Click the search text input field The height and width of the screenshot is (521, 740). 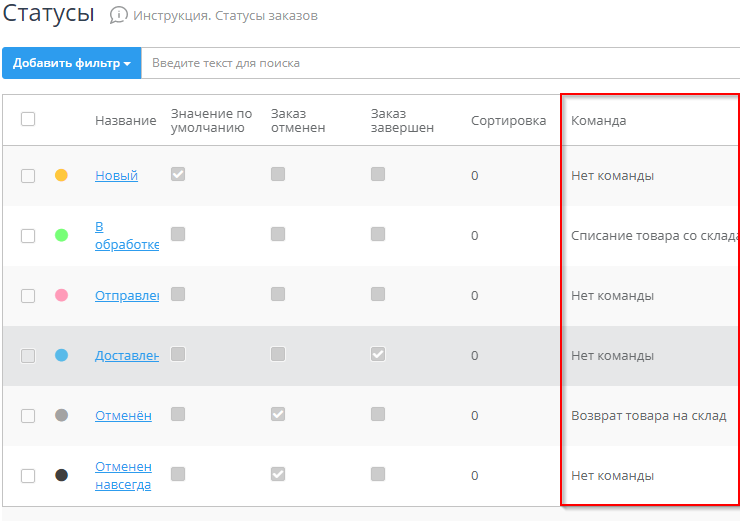click(x=440, y=63)
